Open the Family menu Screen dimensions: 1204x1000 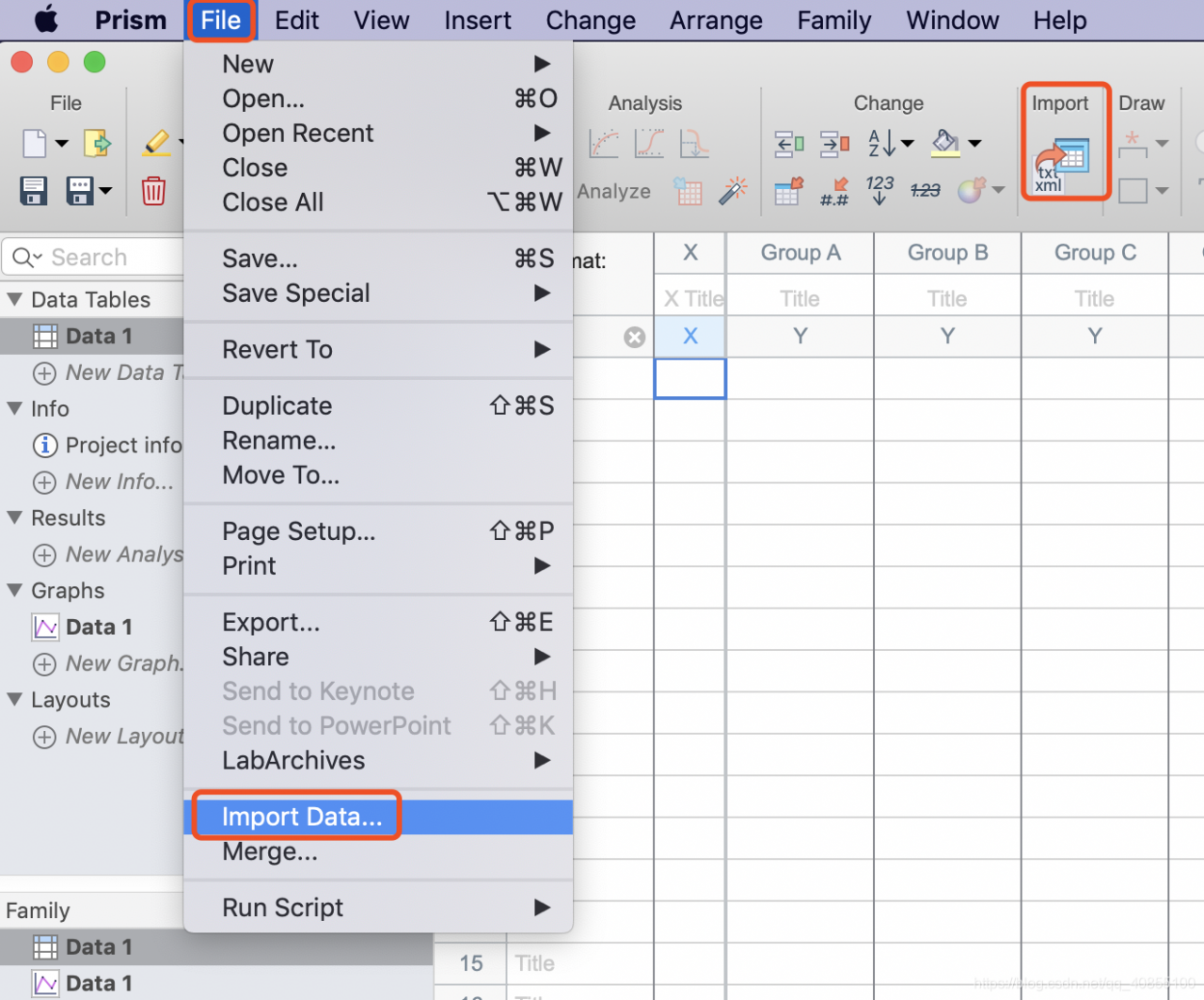834,20
